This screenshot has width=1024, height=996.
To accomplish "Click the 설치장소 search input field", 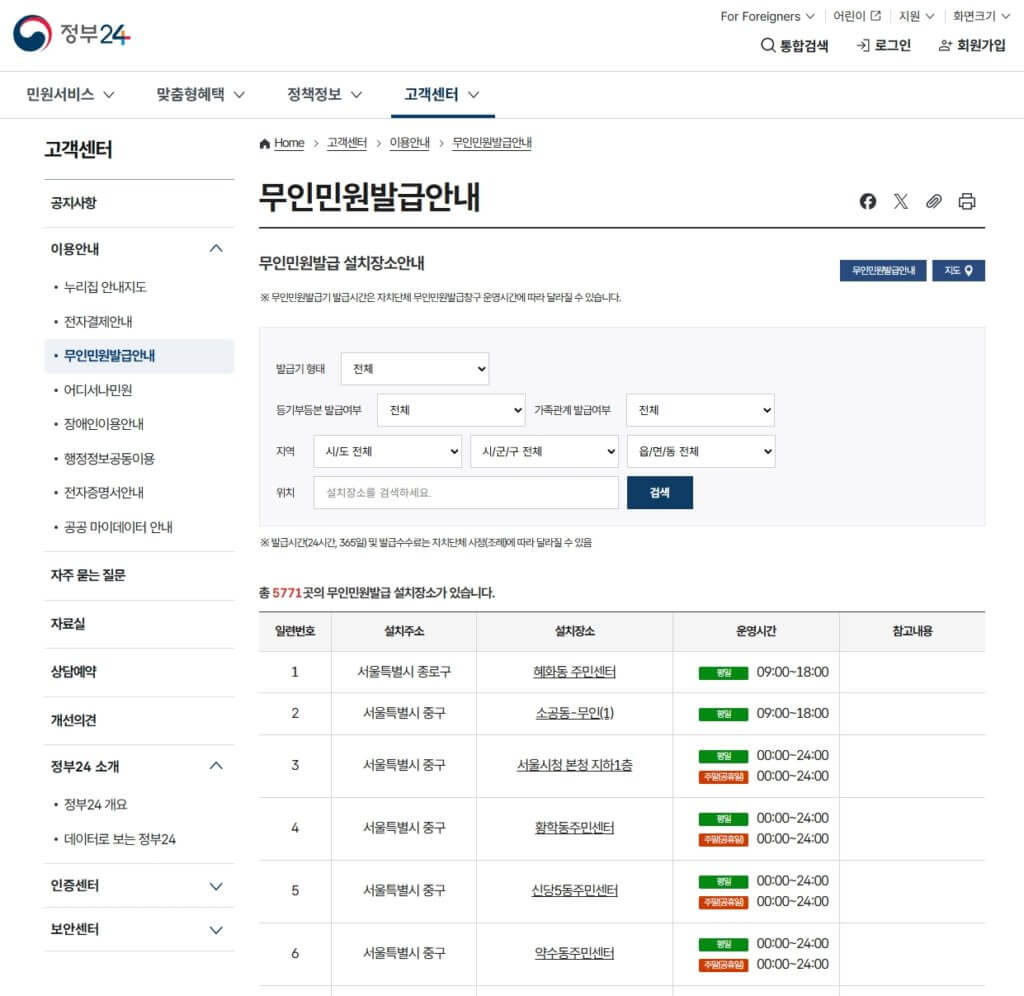I will [465, 493].
